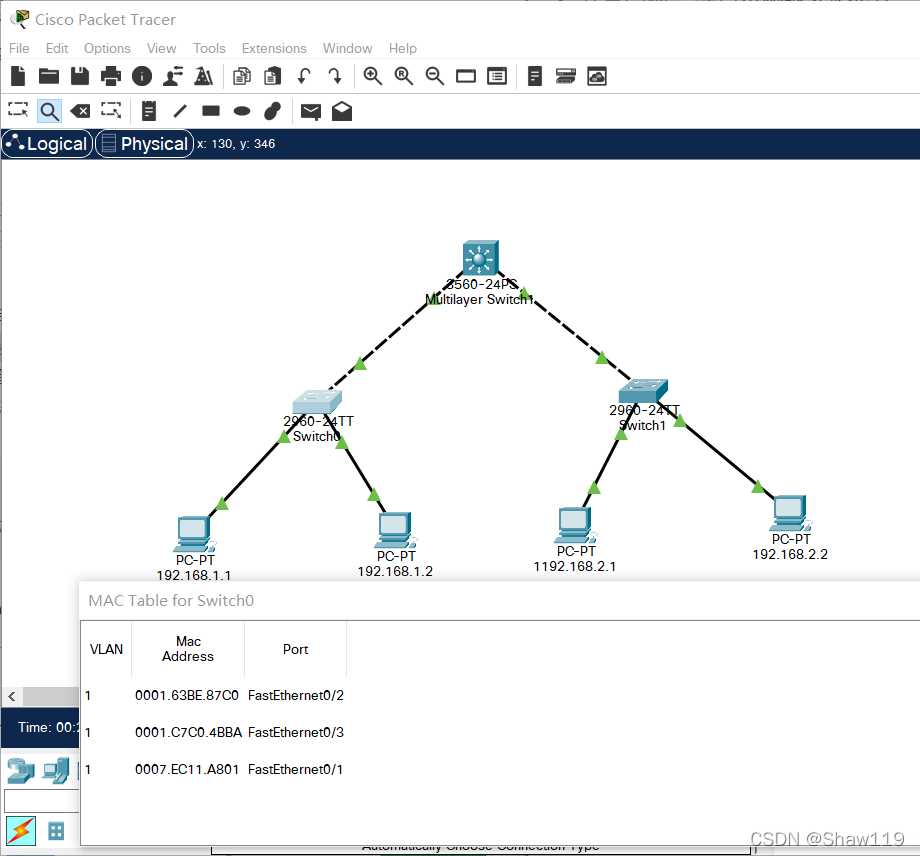Select the Draw Line tool
This screenshot has height=856, width=920.
tap(180, 111)
